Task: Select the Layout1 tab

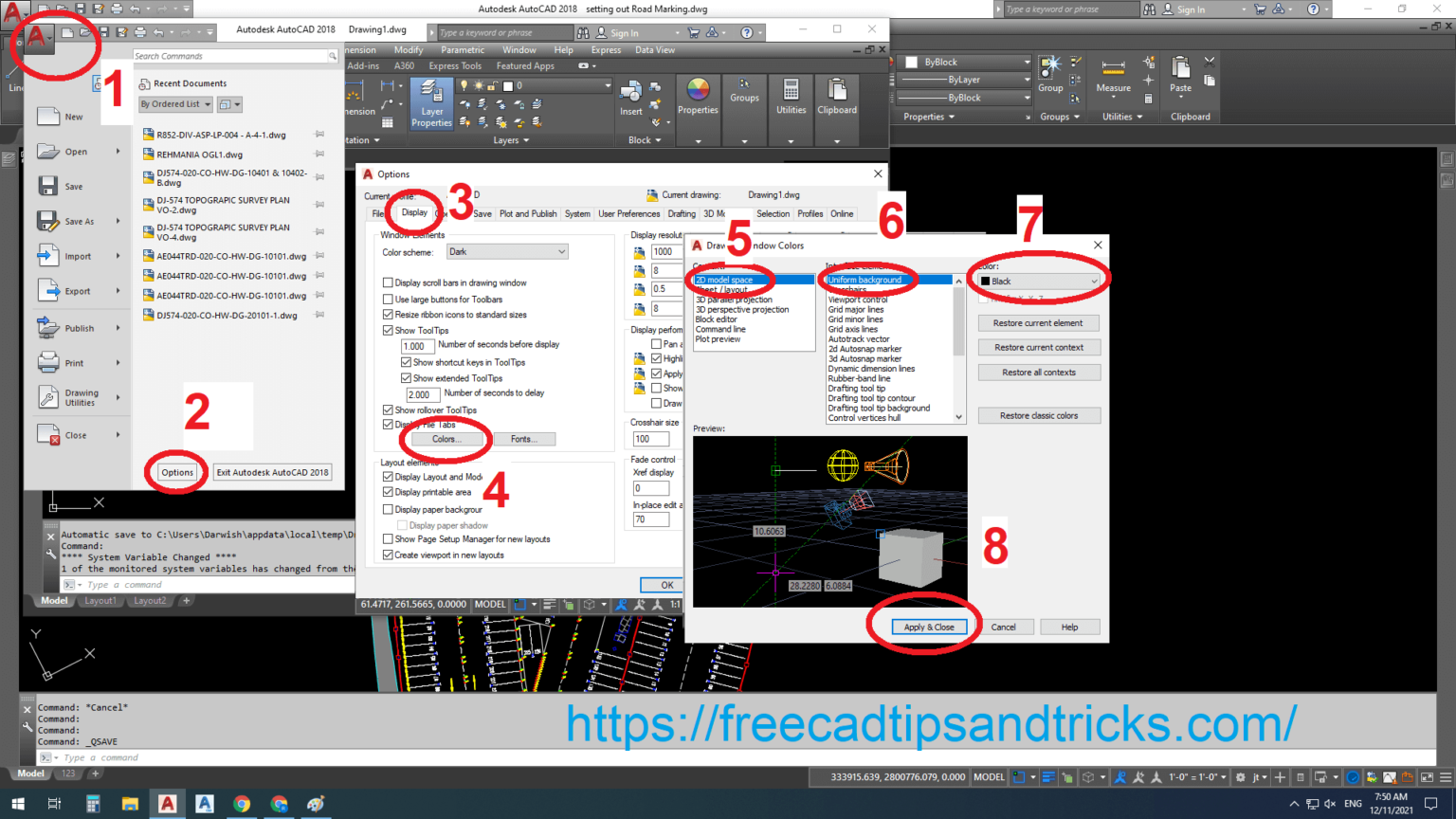Action: pos(100,600)
